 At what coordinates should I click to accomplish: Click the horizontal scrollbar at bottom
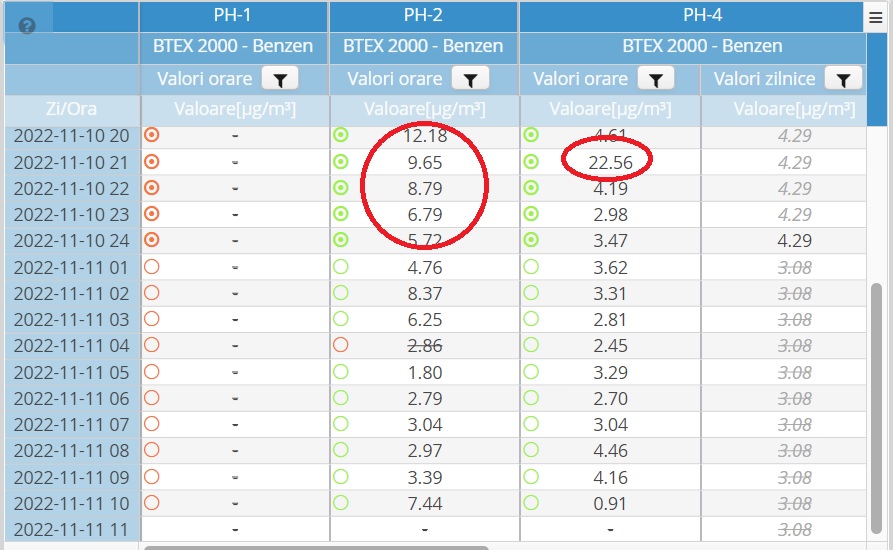pyautogui.click(x=315, y=547)
